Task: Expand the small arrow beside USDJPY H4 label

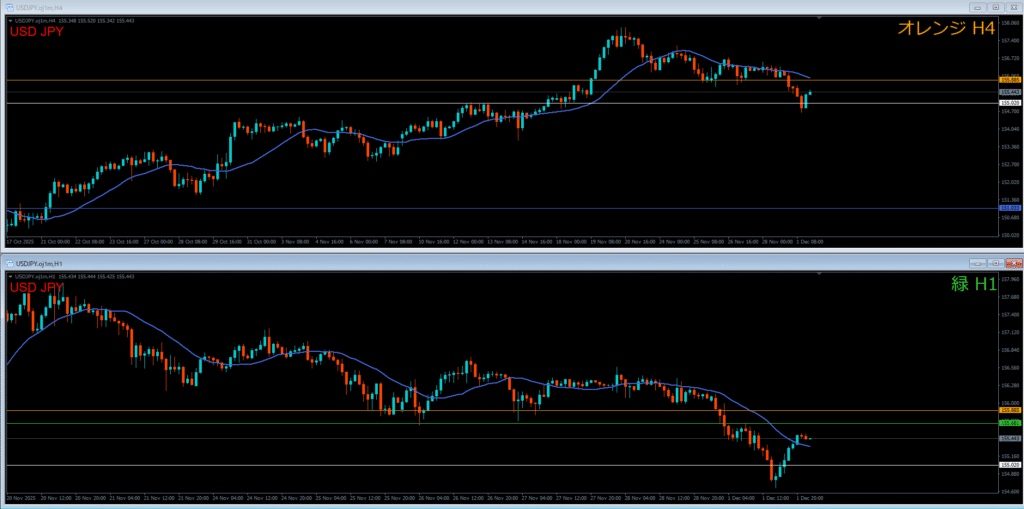Action: point(10,19)
